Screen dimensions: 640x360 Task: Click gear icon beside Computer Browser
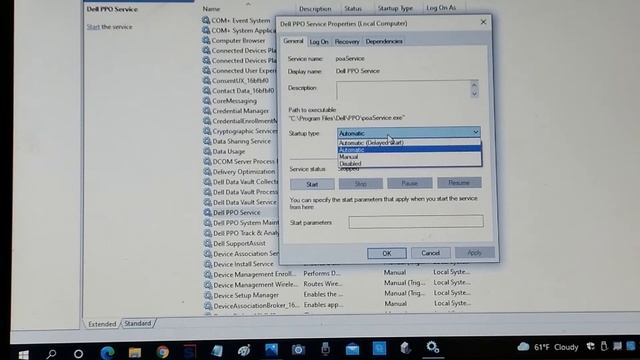click(207, 40)
